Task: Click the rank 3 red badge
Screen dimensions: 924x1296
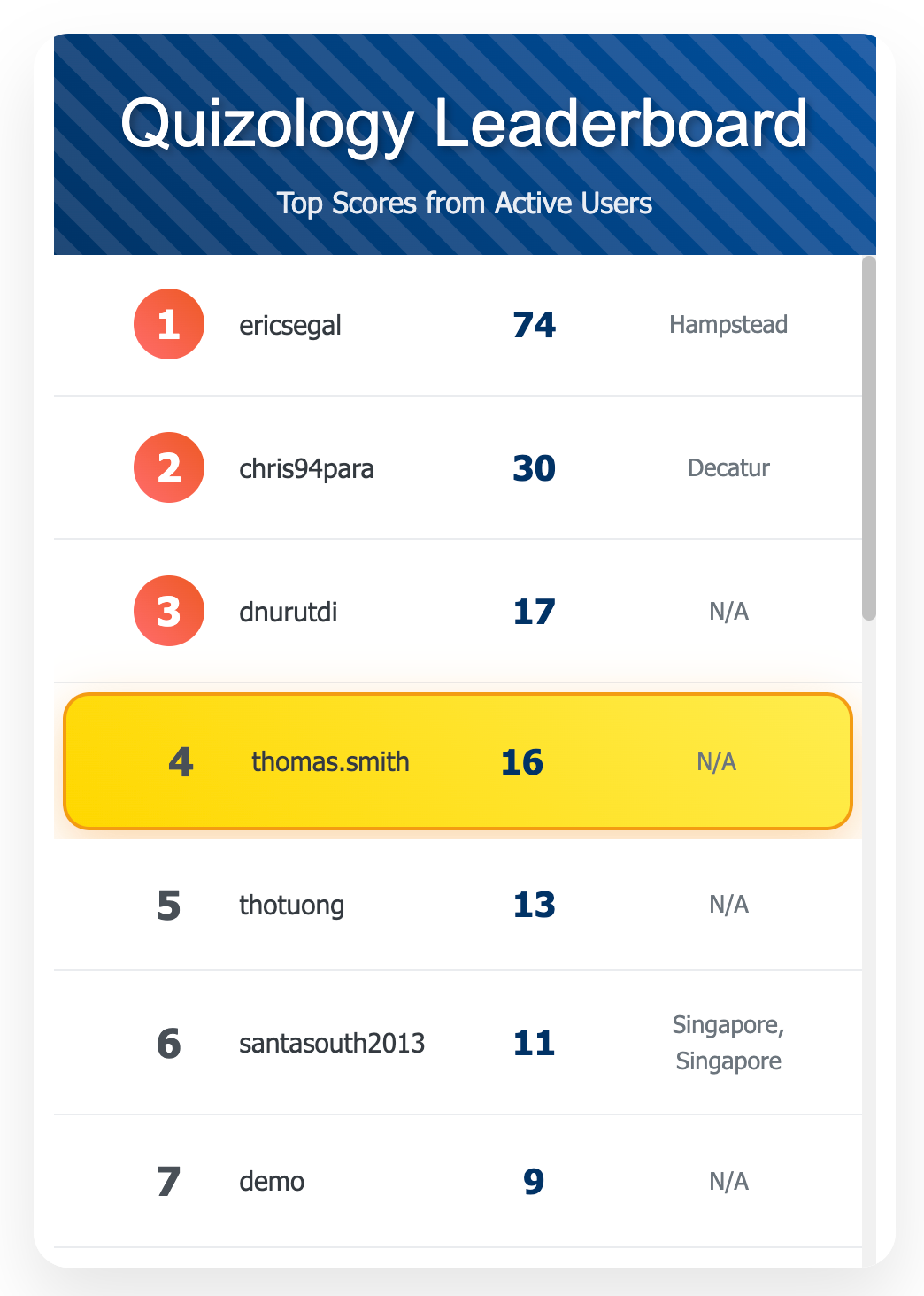Action: 169,611
